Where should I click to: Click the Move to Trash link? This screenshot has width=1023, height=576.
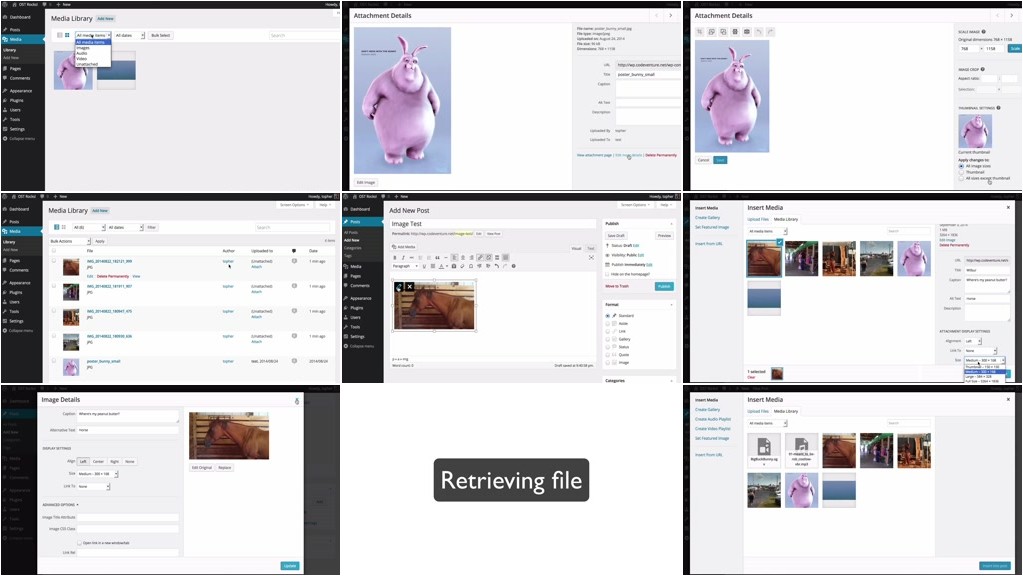pos(617,286)
